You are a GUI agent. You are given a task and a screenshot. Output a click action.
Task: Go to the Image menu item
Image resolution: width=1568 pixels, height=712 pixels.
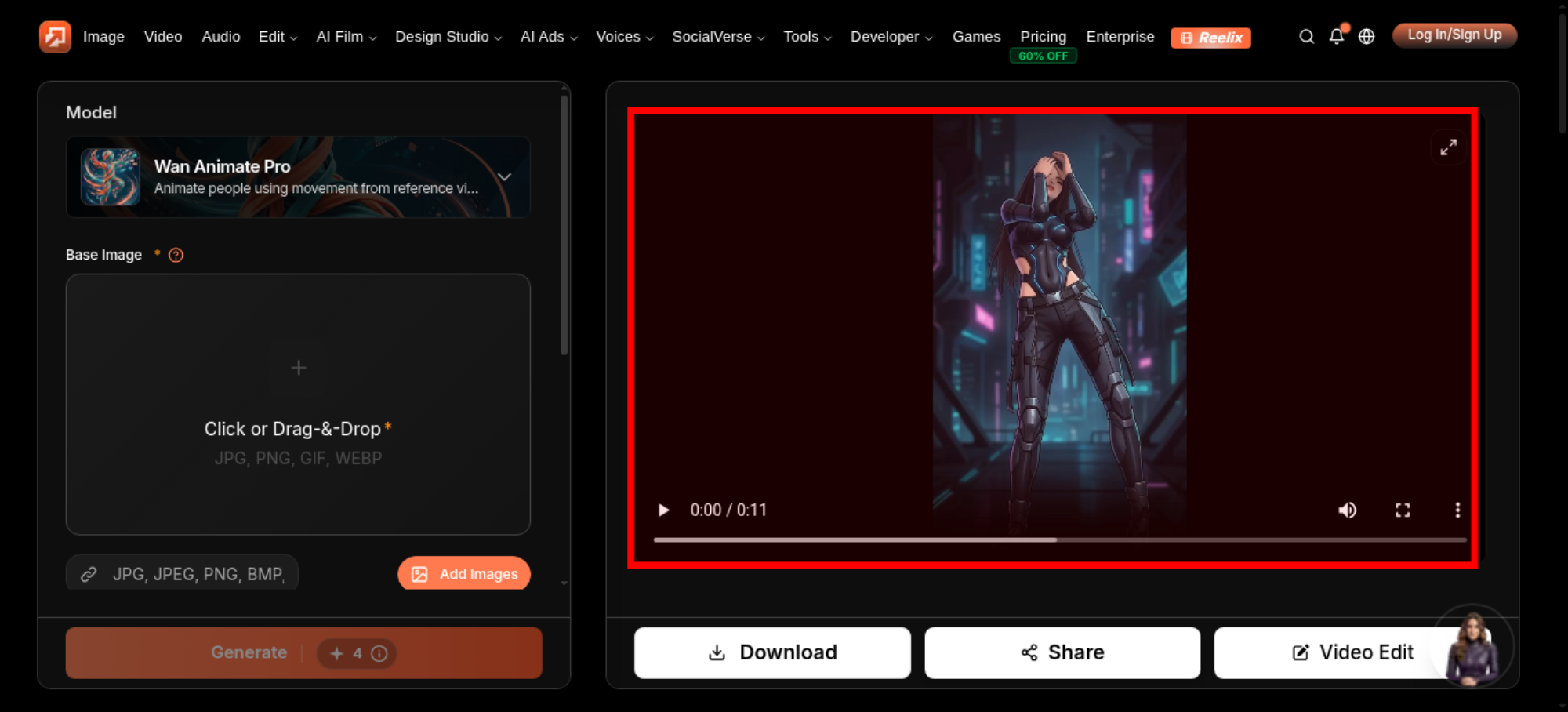click(103, 37)
